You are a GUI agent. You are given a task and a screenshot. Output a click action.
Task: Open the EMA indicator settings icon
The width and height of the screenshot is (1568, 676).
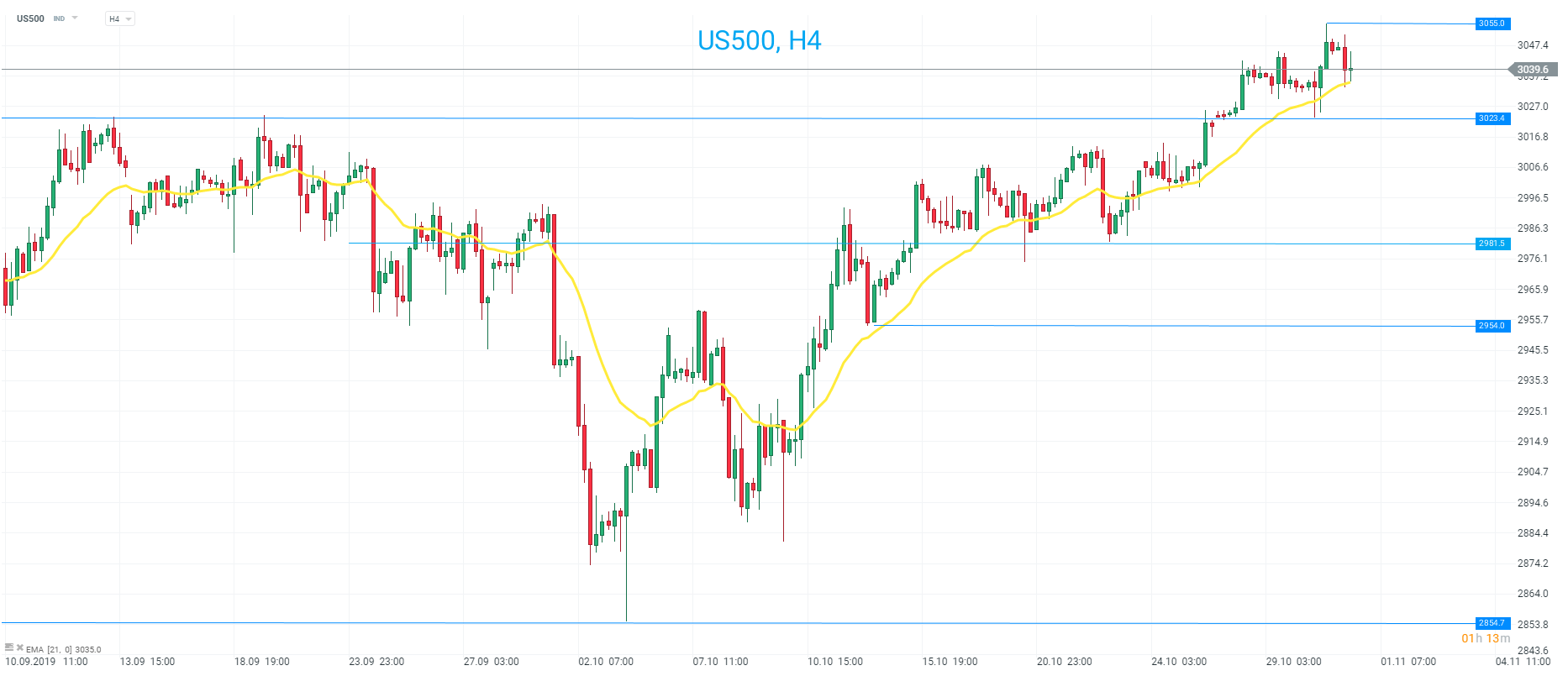9,647
